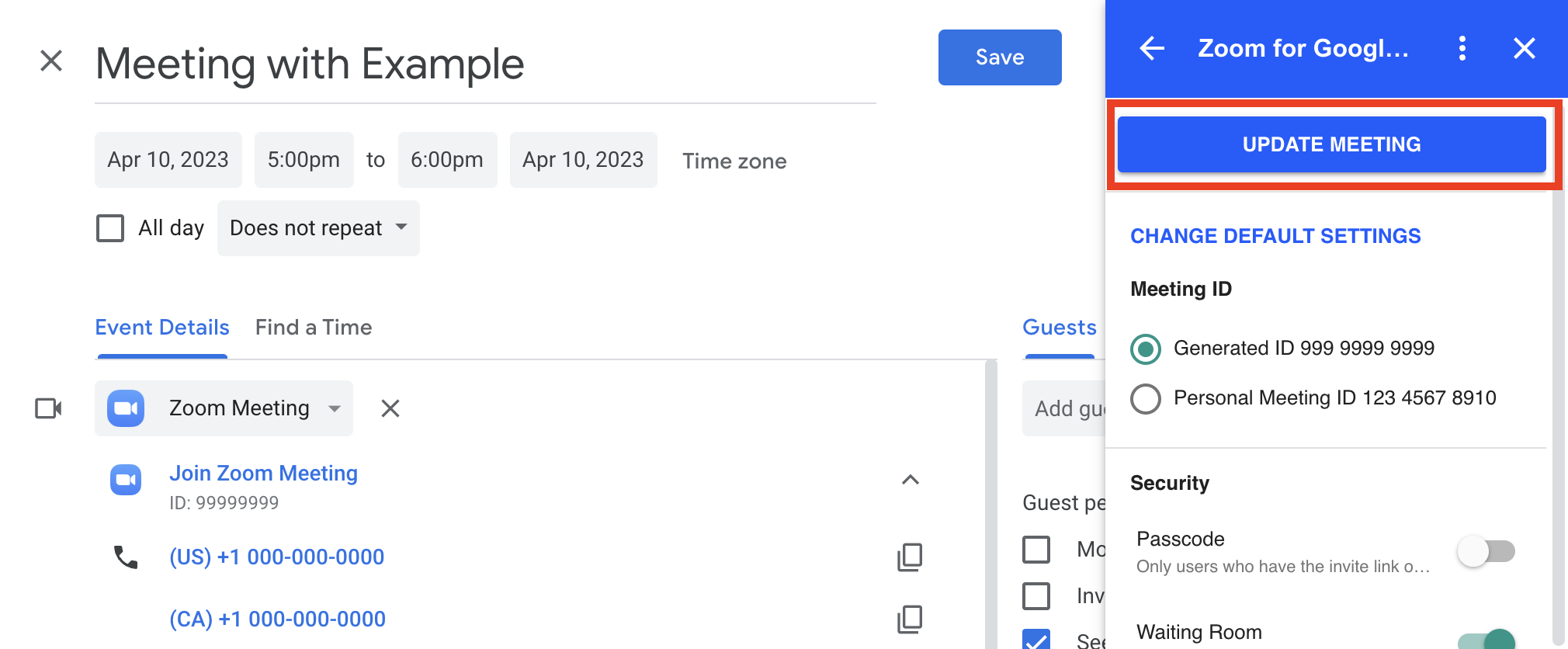
Task: Enable the Passcode toggle
Action: point(1486,551)
